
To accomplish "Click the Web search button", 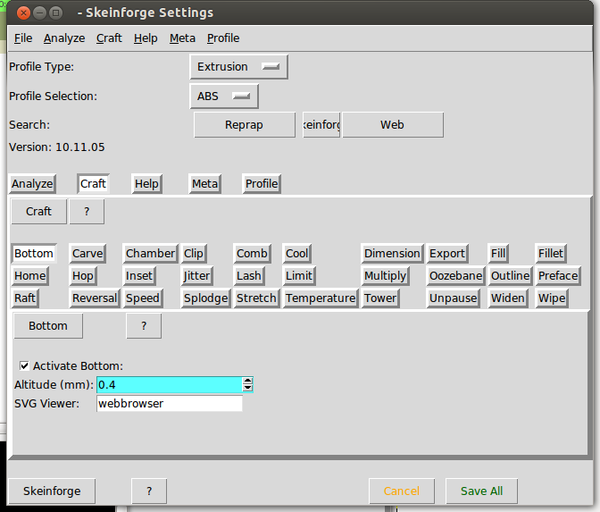I will [x=392, y=125].
